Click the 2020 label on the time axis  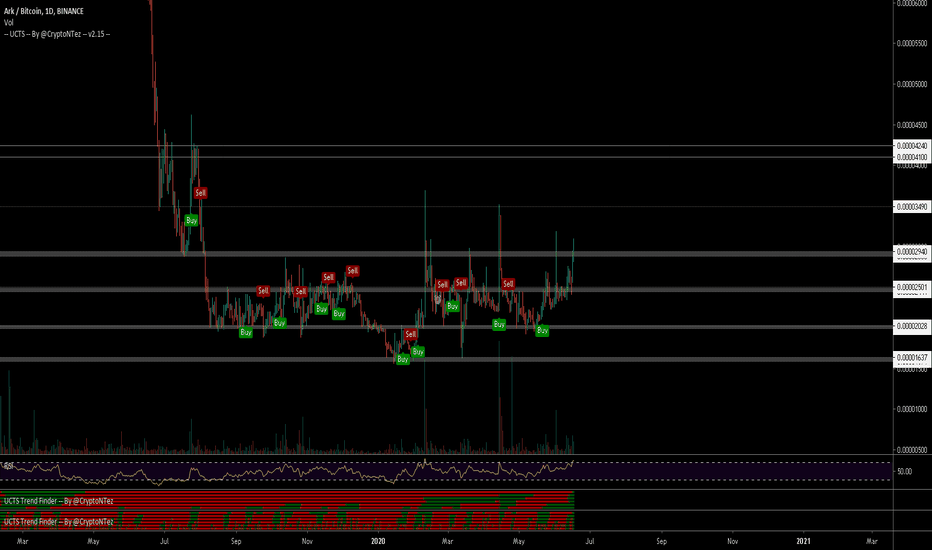click(378, 541)
